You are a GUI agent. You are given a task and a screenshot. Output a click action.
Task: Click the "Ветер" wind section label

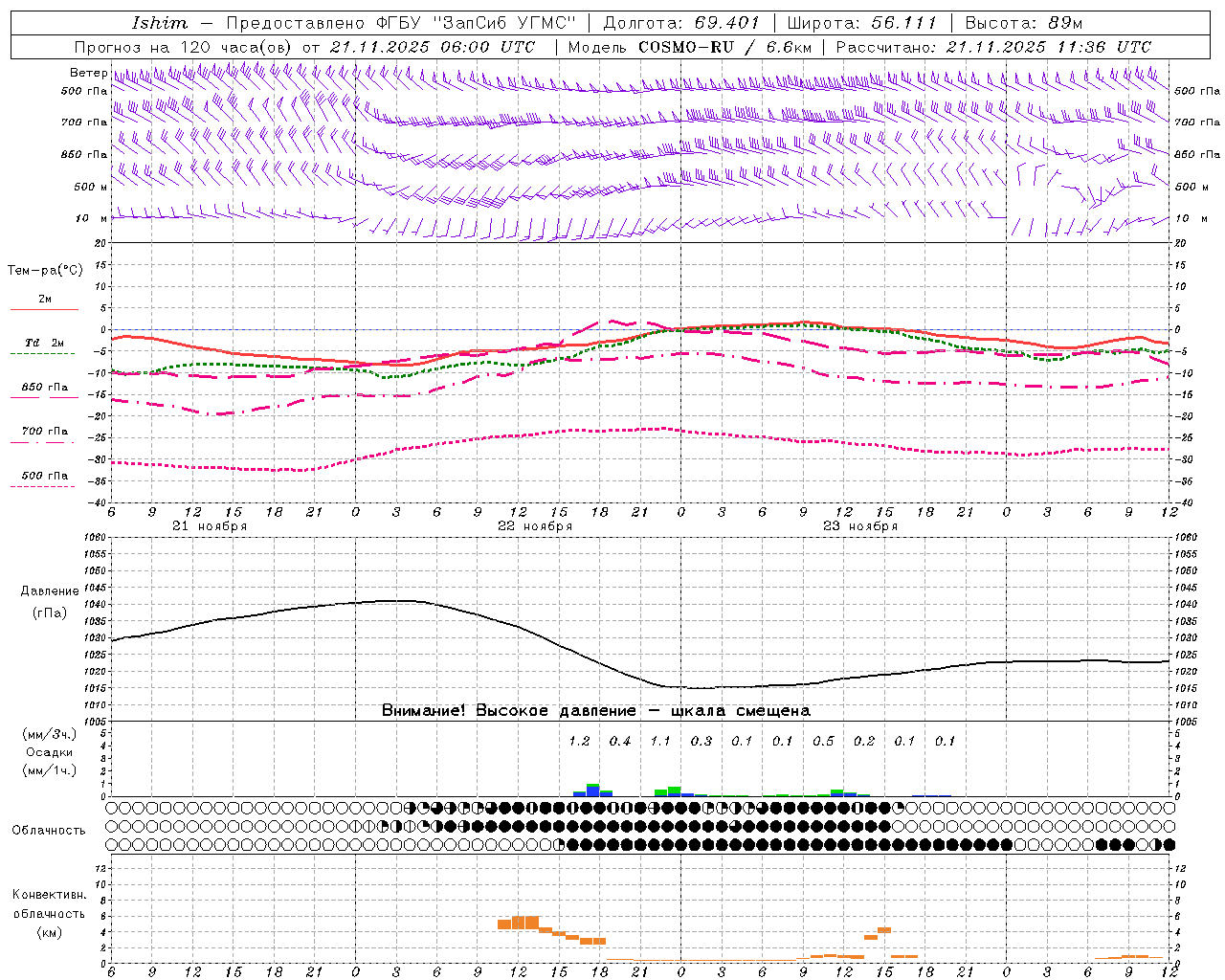point(88,73)
